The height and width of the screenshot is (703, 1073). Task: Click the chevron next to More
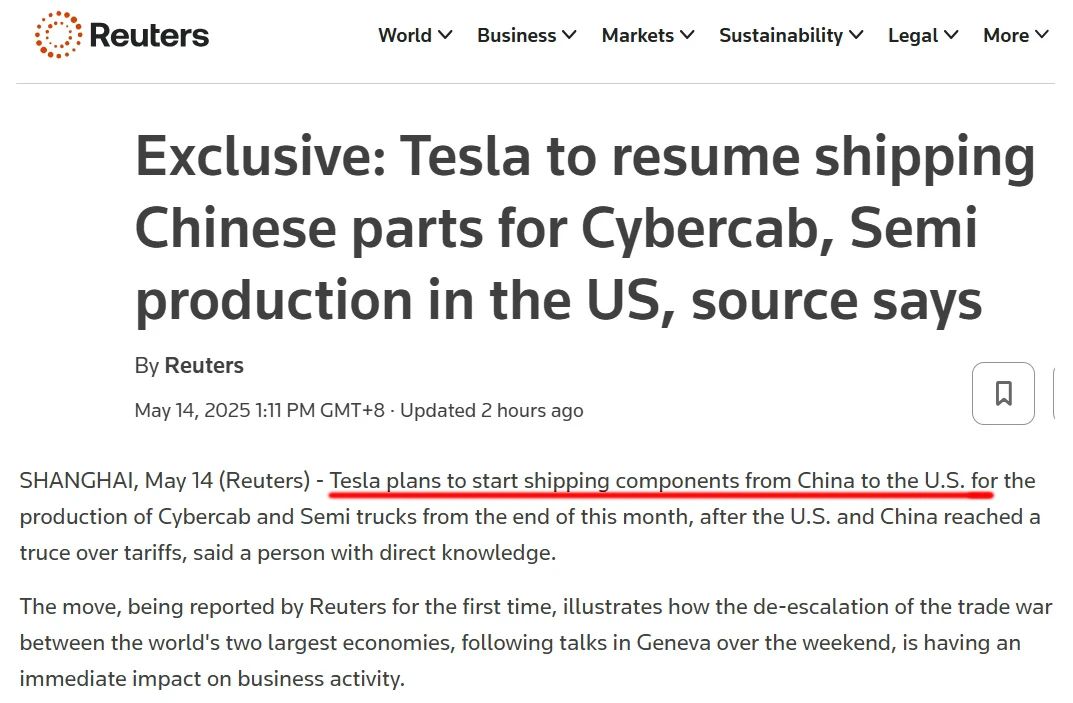1042,35
